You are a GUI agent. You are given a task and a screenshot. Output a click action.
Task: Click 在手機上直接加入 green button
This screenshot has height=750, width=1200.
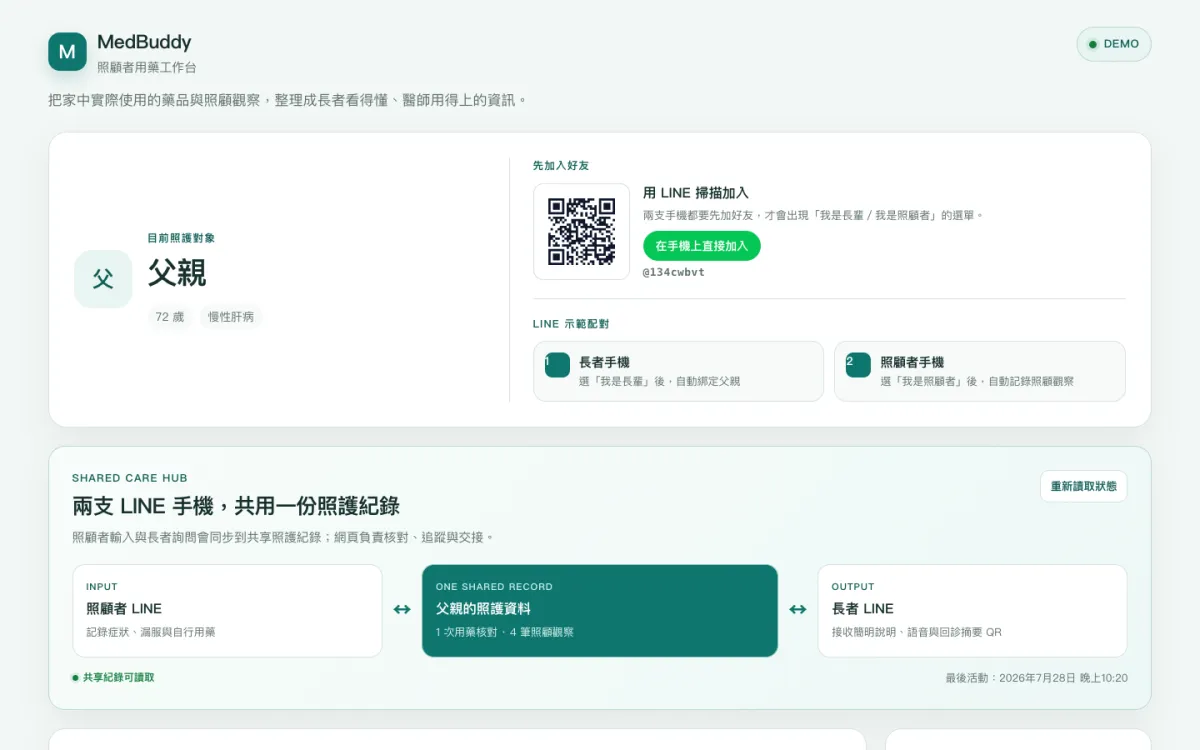click(x=701, y=246)
